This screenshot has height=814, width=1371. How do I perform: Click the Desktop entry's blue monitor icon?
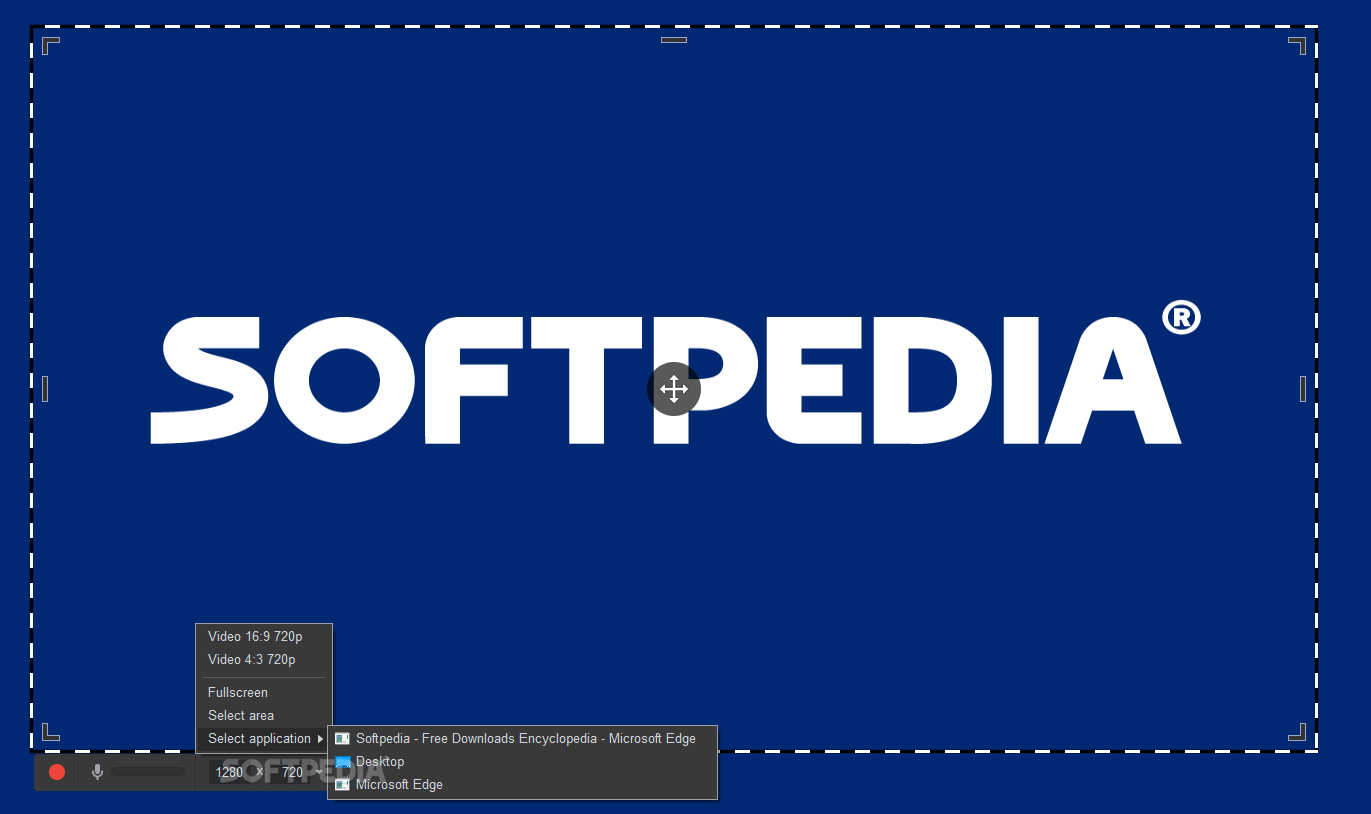coord(343,762)
